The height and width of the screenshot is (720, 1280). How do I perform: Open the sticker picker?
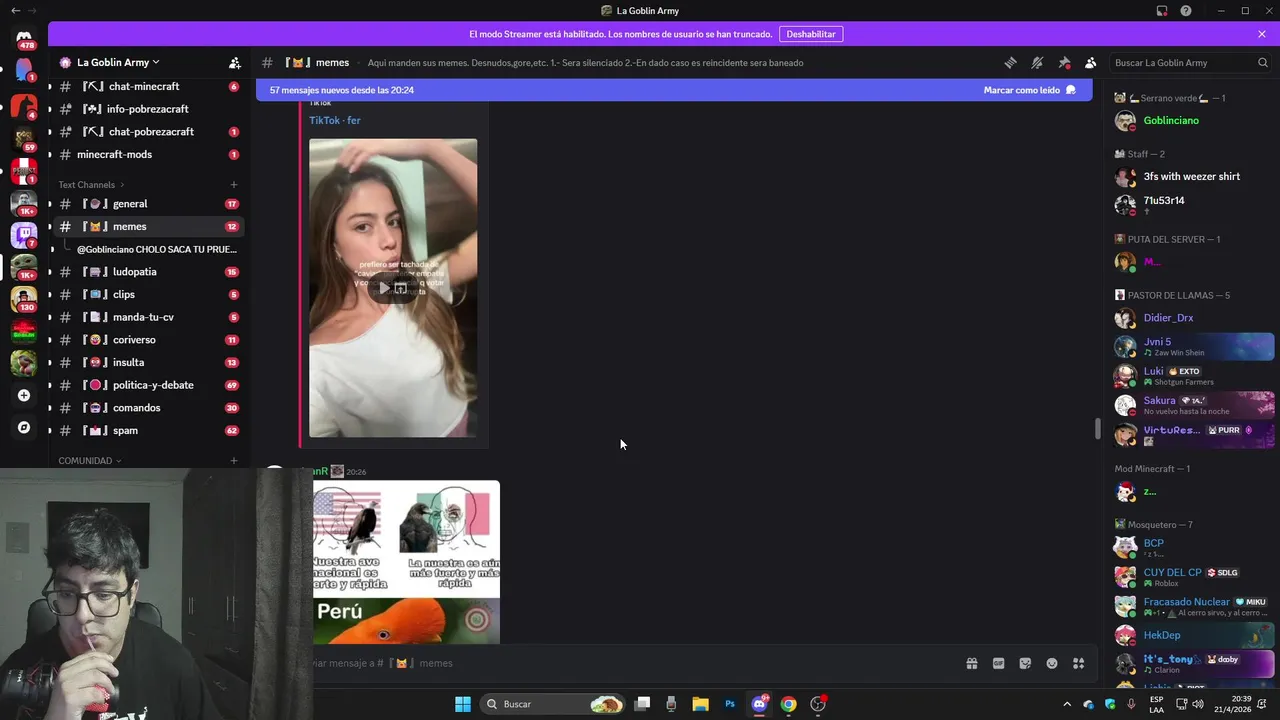(1025, 663)
